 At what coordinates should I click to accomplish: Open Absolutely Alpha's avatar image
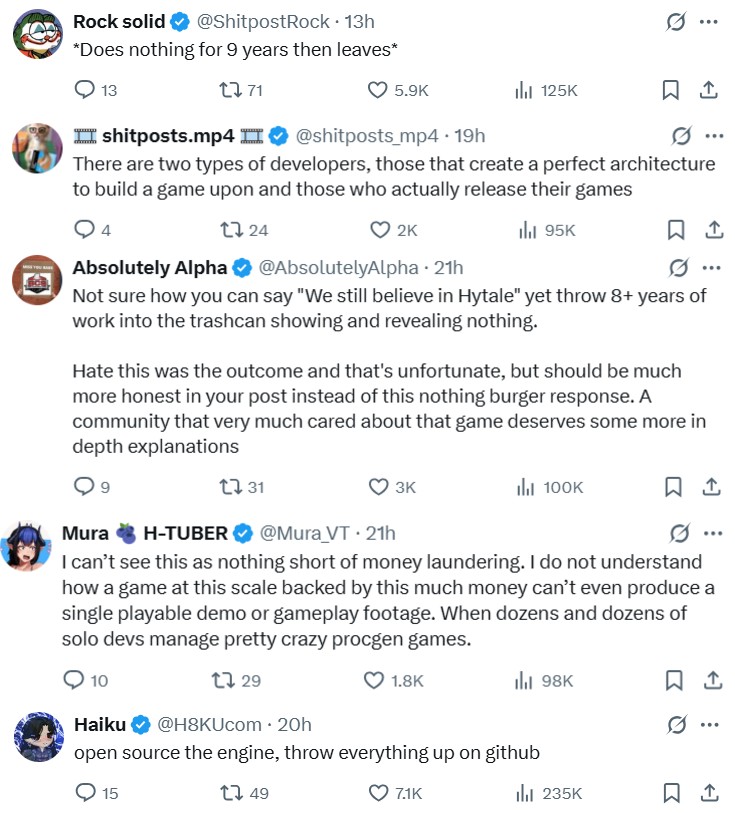point(38,280)
